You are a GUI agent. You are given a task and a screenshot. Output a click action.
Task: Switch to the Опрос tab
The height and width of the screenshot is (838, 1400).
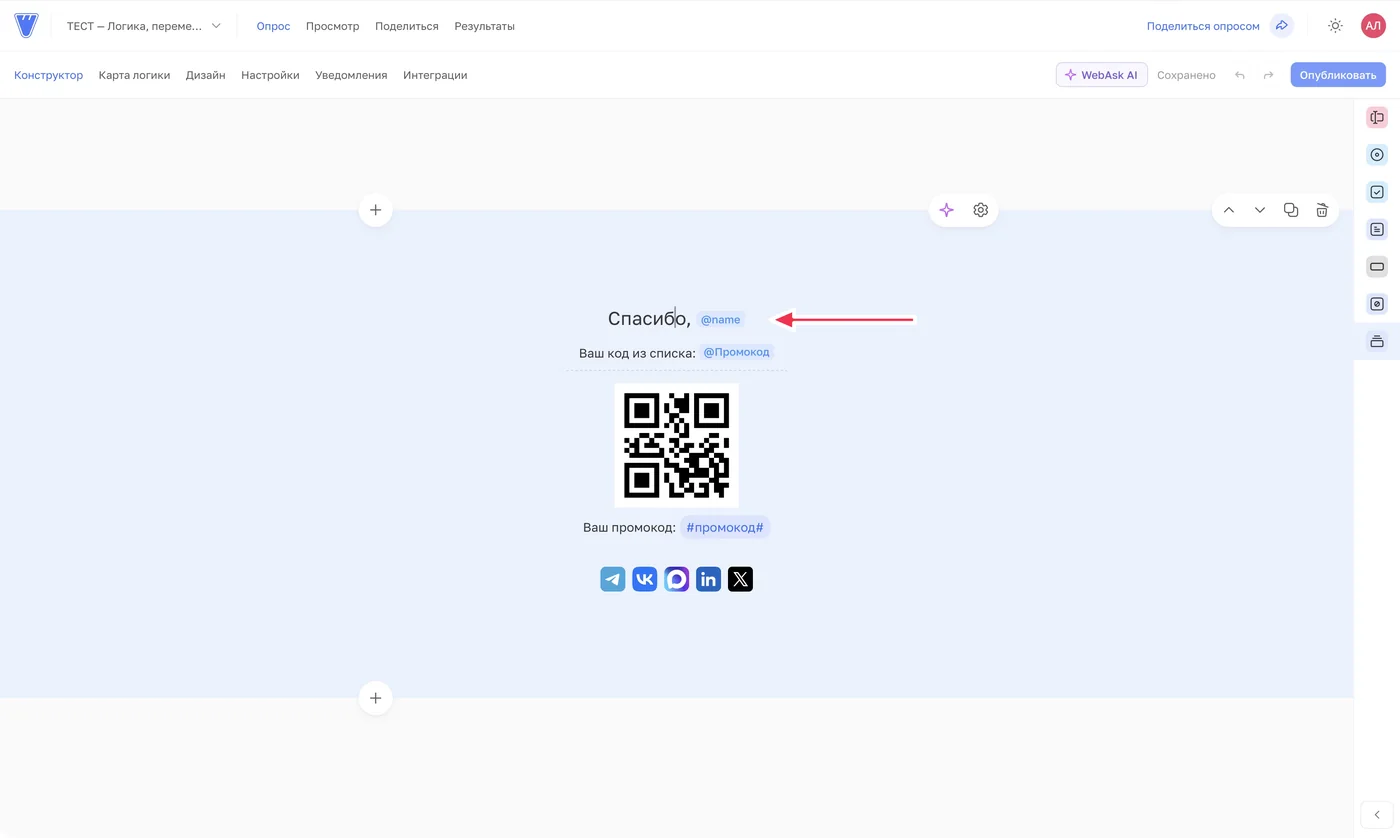point(273,26)
